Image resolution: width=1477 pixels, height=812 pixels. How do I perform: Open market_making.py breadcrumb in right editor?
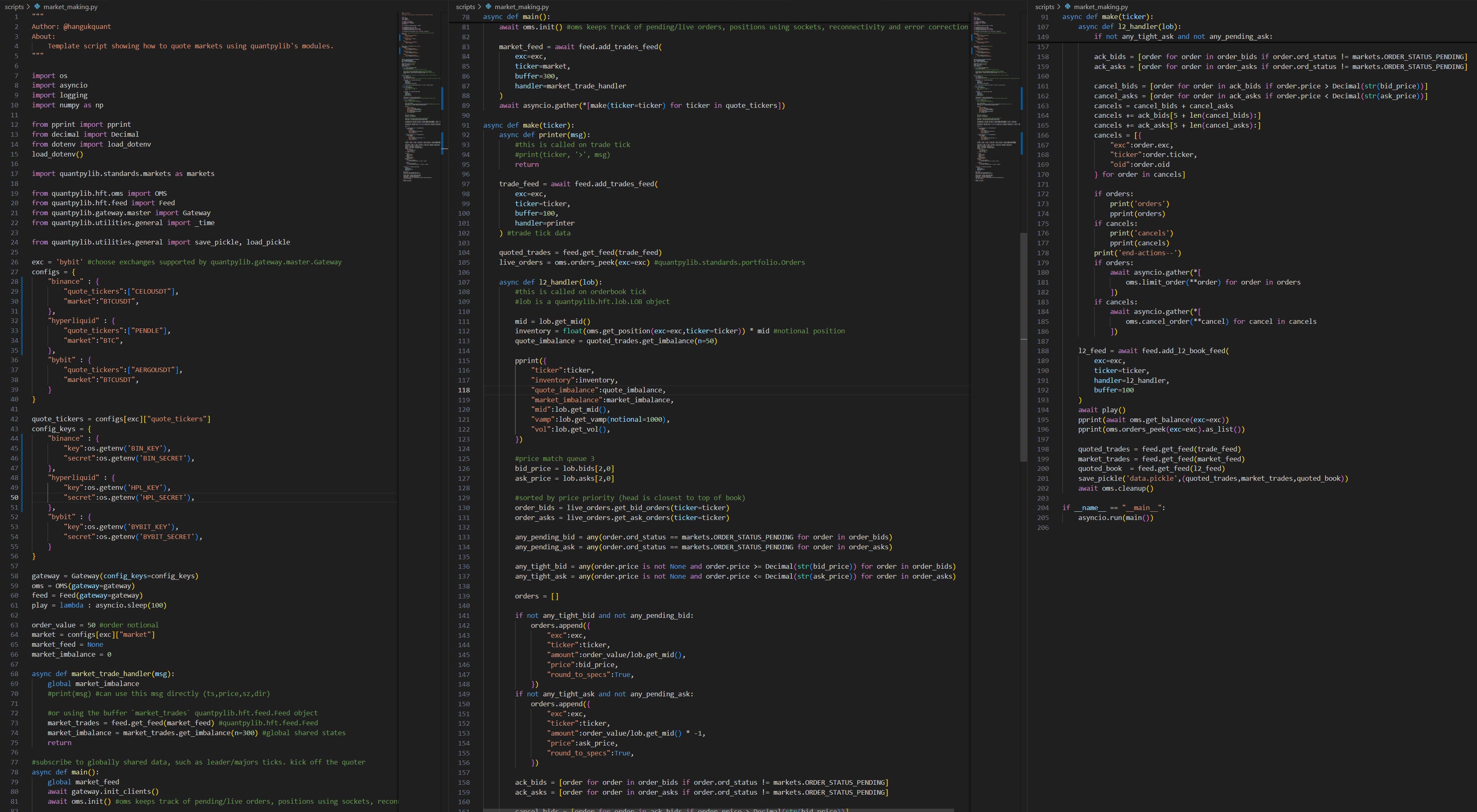coord(1101,7)
